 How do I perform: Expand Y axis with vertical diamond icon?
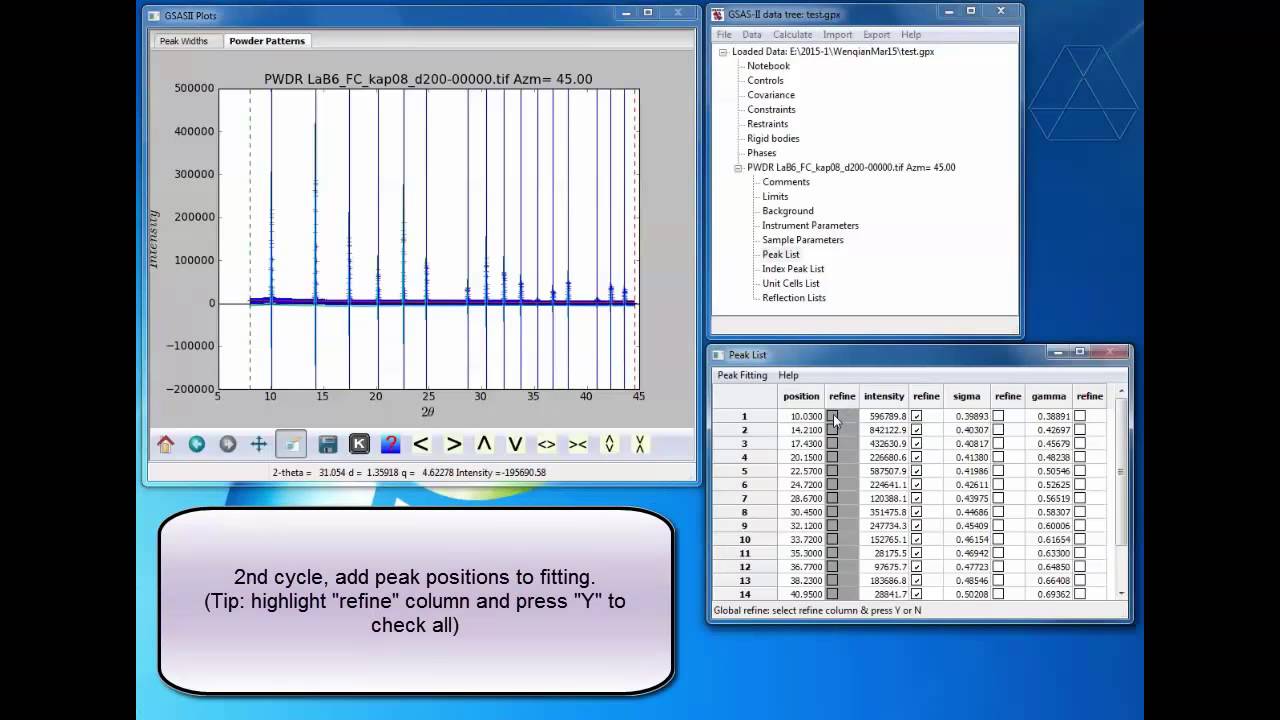(x=609, y=444)
